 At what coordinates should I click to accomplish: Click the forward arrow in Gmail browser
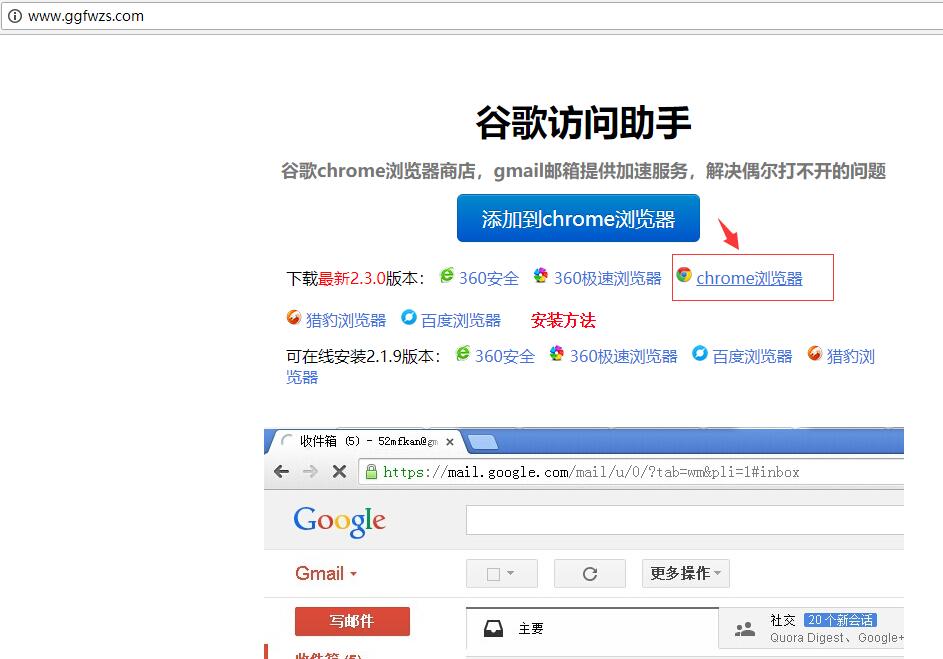pos(310,471)
